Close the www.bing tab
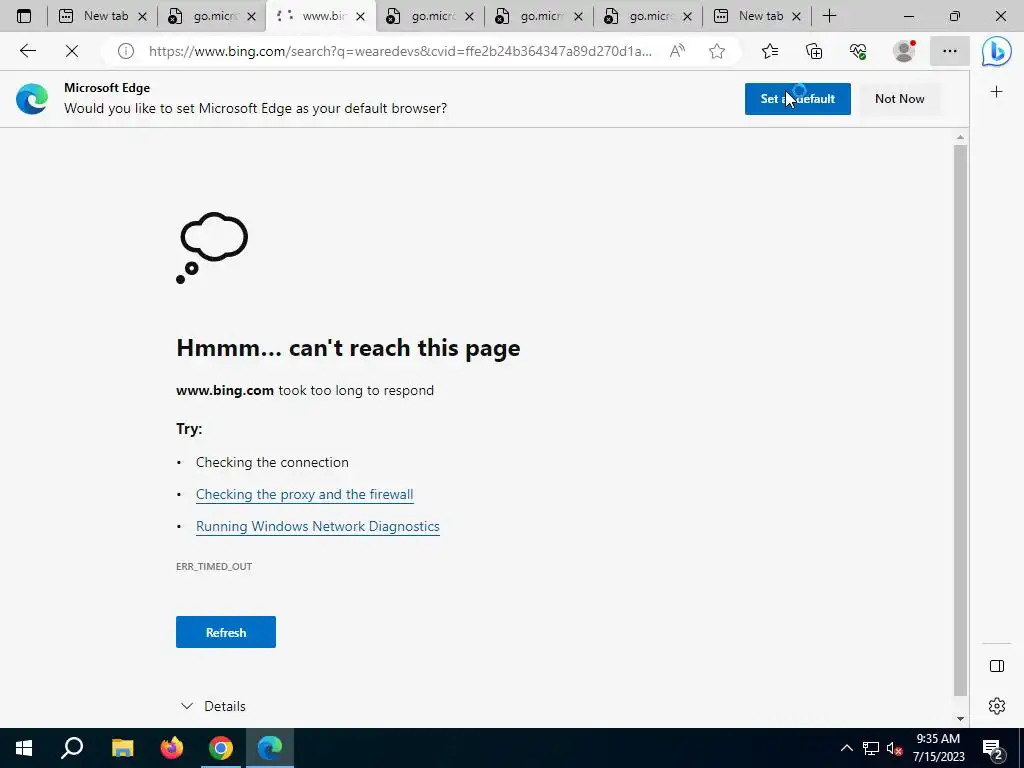The image size is (1024, 768). tap(360, 17)
